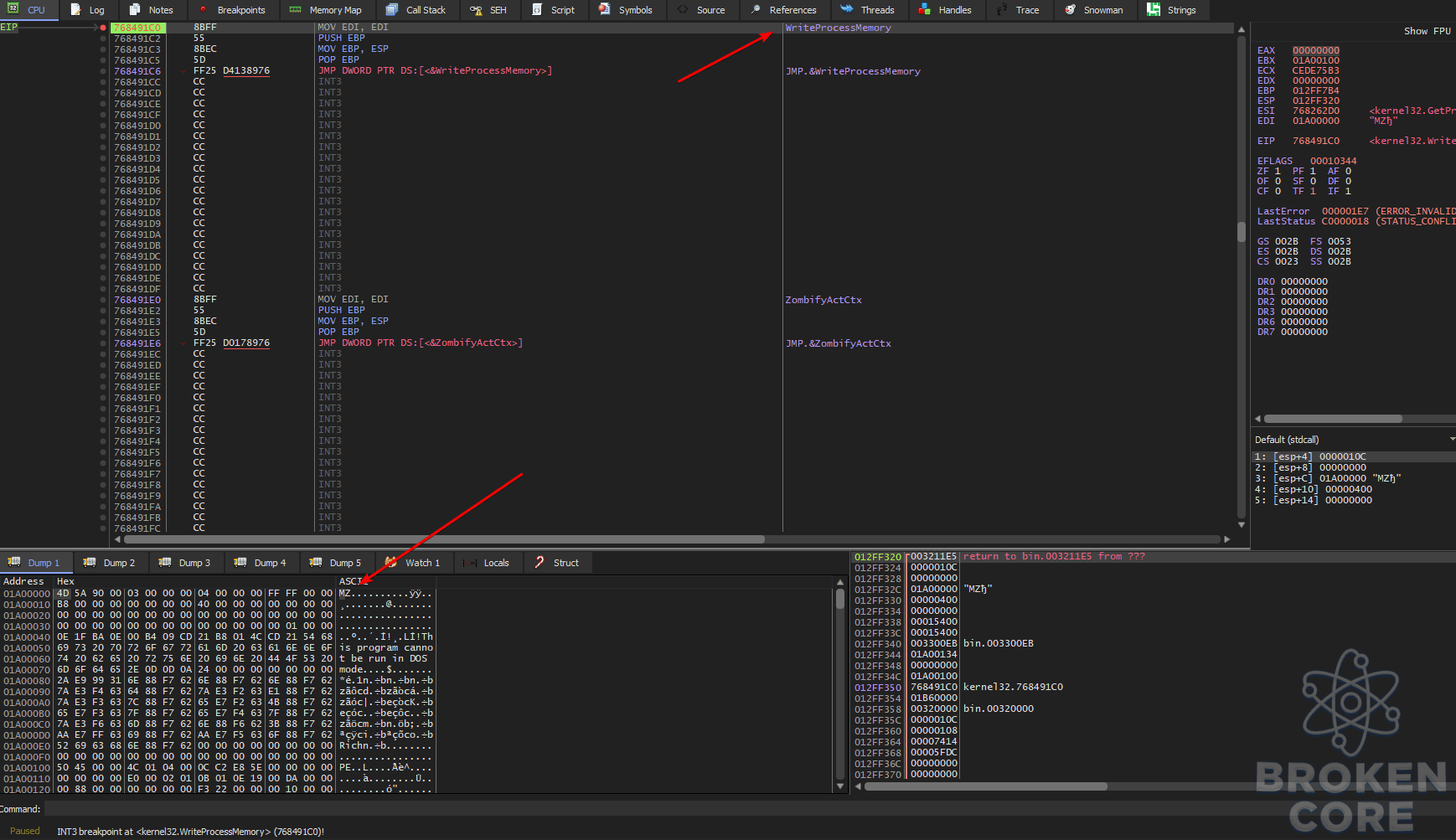Open the Struct panel icon
1456x840 pixels.
(x=540, y=563)
